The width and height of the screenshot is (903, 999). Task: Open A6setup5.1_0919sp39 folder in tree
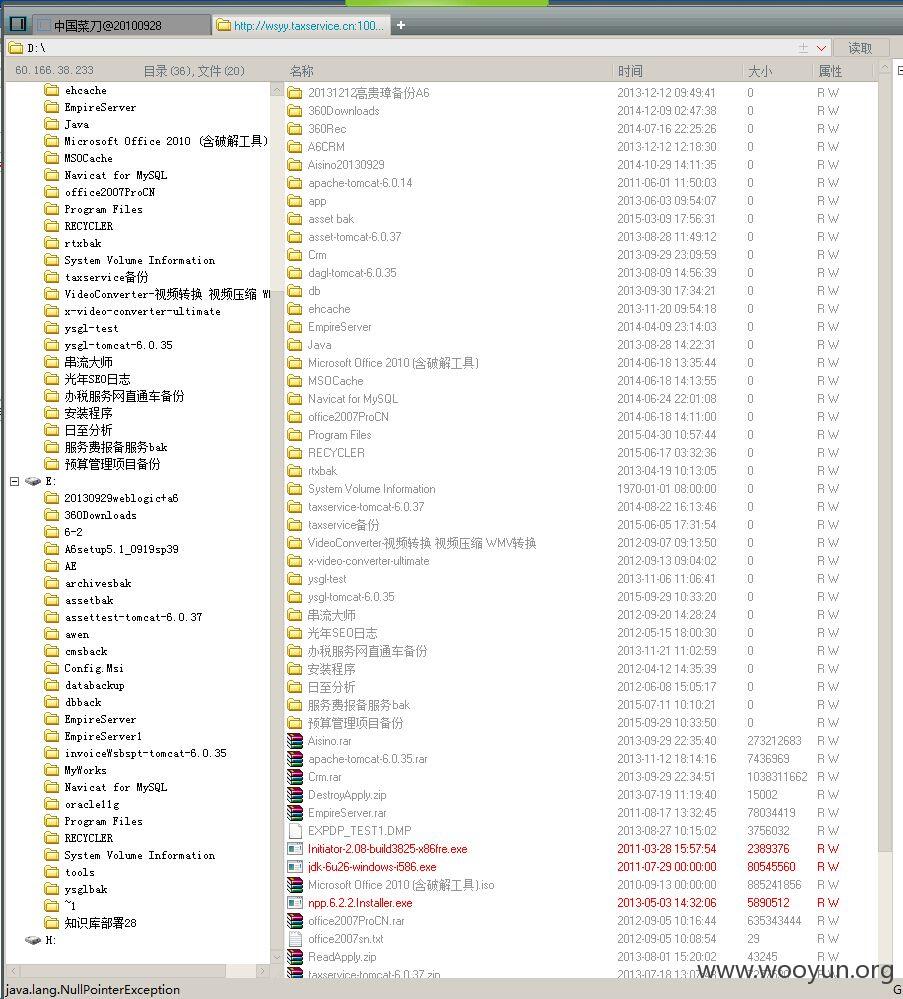[x=121, y=549]
